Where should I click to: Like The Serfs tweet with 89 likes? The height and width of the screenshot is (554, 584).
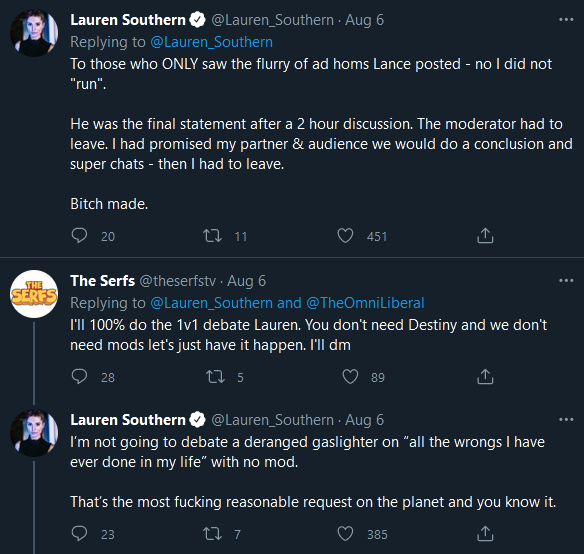(350, 377)
